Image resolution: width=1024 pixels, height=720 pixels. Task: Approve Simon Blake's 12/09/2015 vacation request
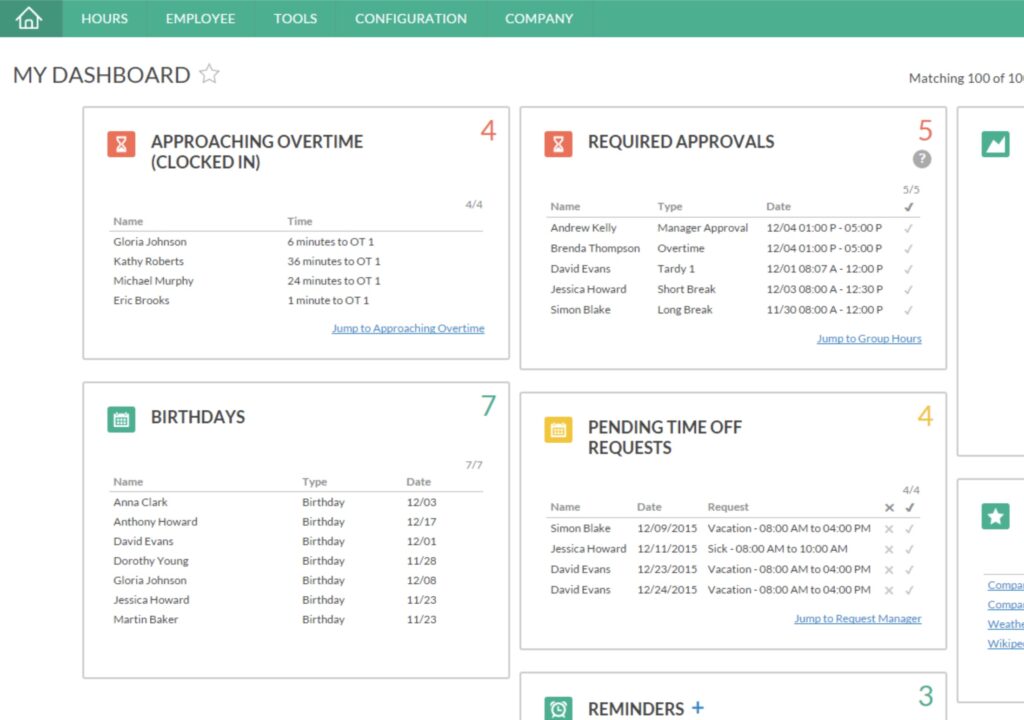[x=910, y=529]
